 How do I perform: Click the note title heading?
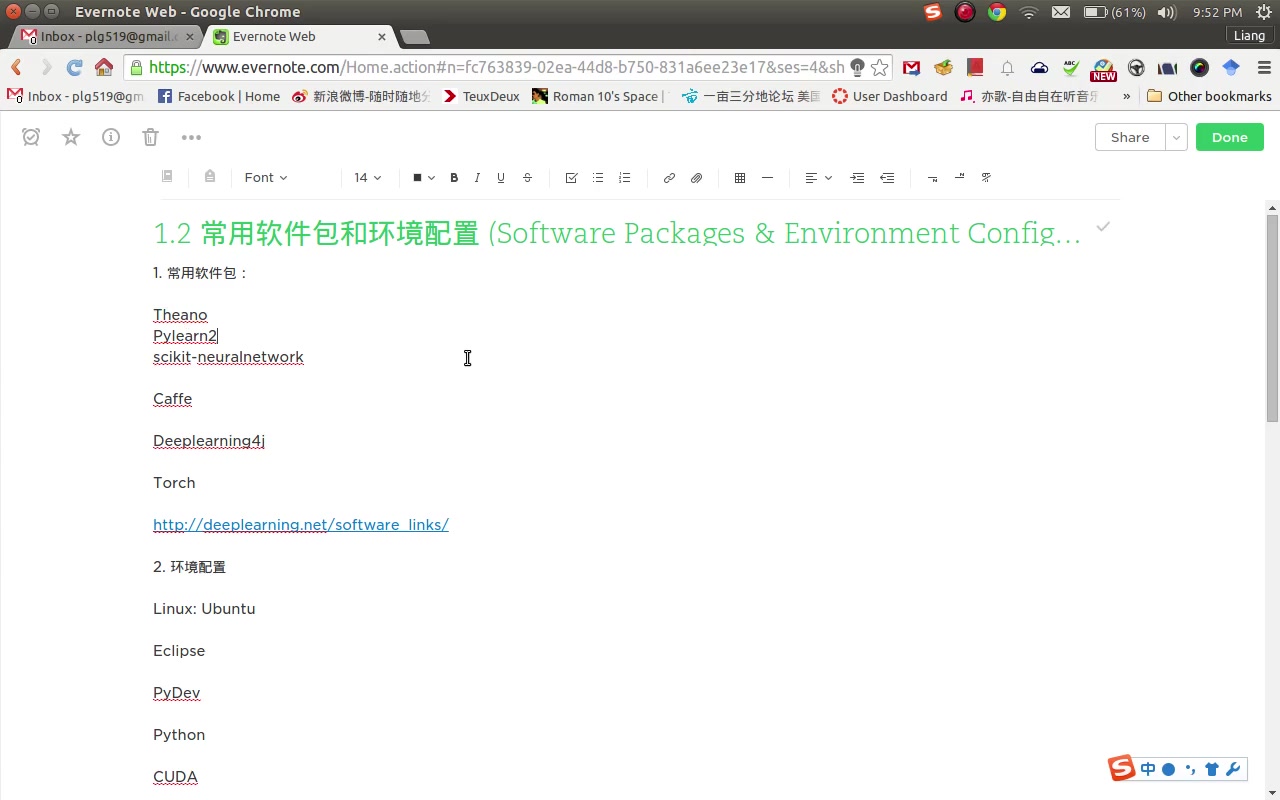click(x=617, y=233)
